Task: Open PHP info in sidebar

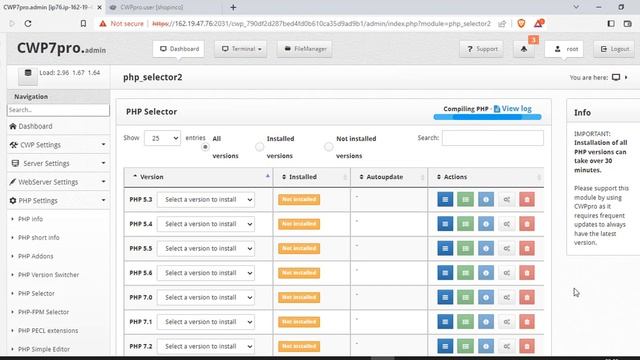Action: click(x=30, y=219)
